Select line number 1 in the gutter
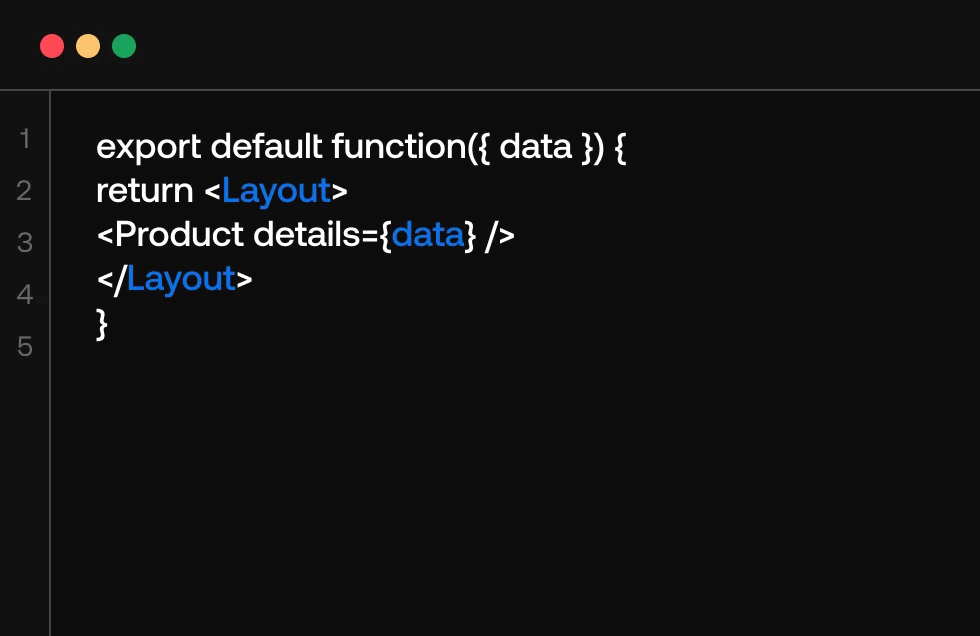The height and width of the screenshot is (636, 980). [x=25, y=138]
